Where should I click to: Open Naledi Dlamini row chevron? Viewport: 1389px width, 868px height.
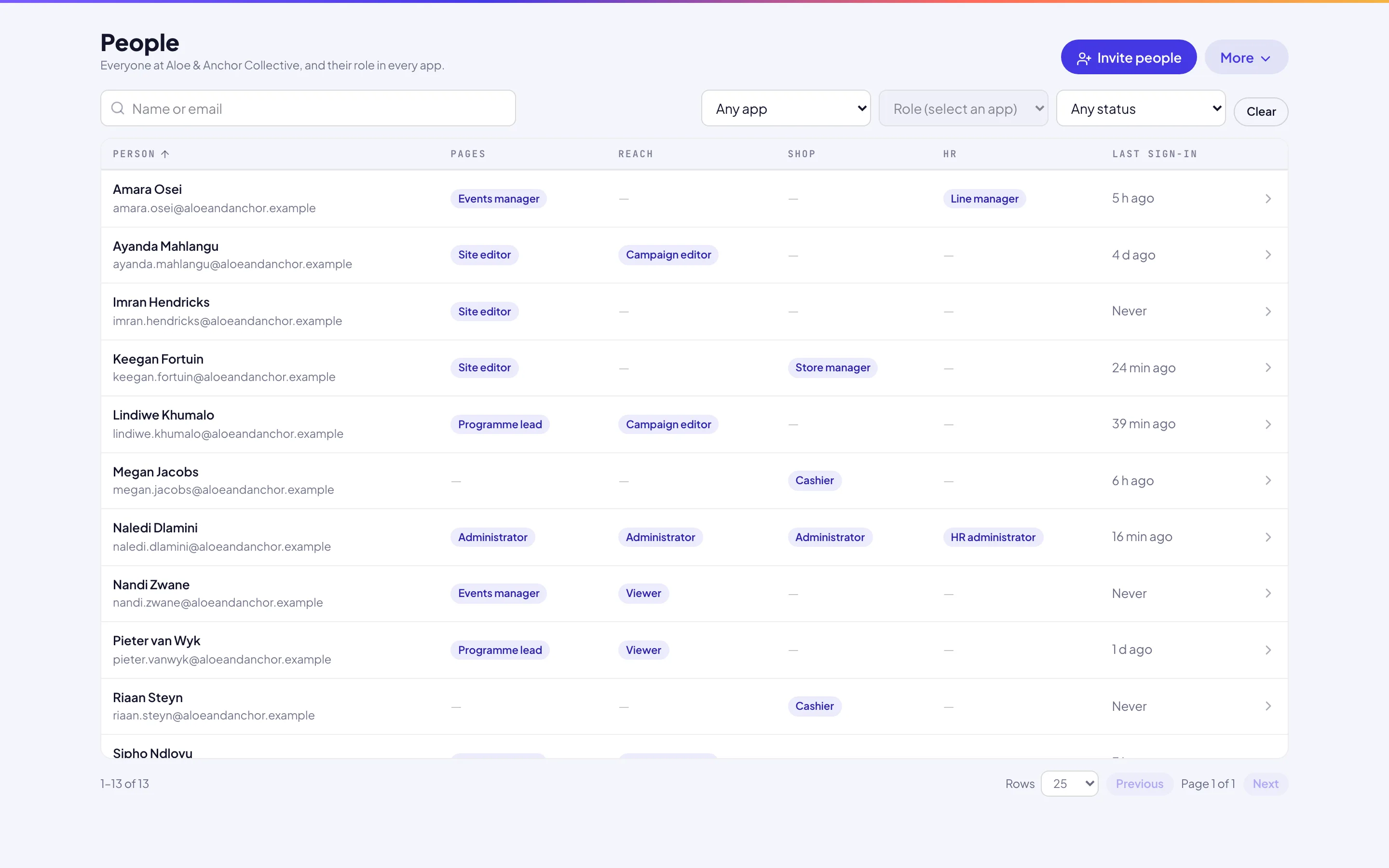point(1268,537)
